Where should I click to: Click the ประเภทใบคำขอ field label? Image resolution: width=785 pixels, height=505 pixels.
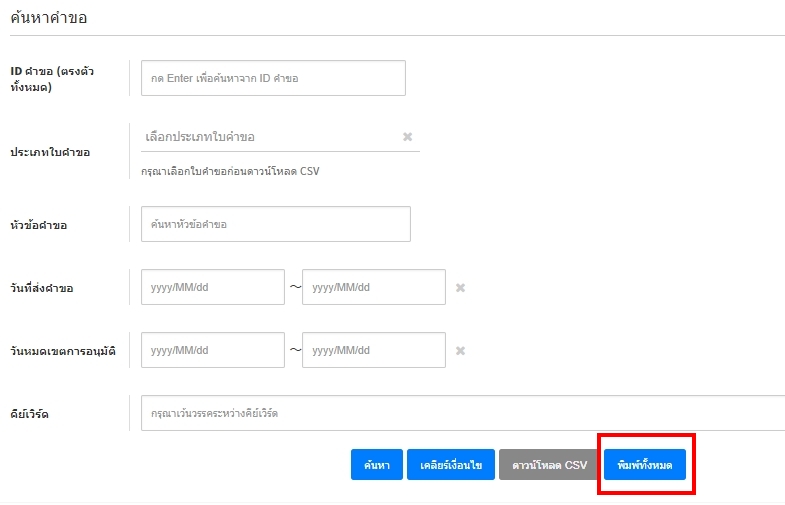point(50,153)
